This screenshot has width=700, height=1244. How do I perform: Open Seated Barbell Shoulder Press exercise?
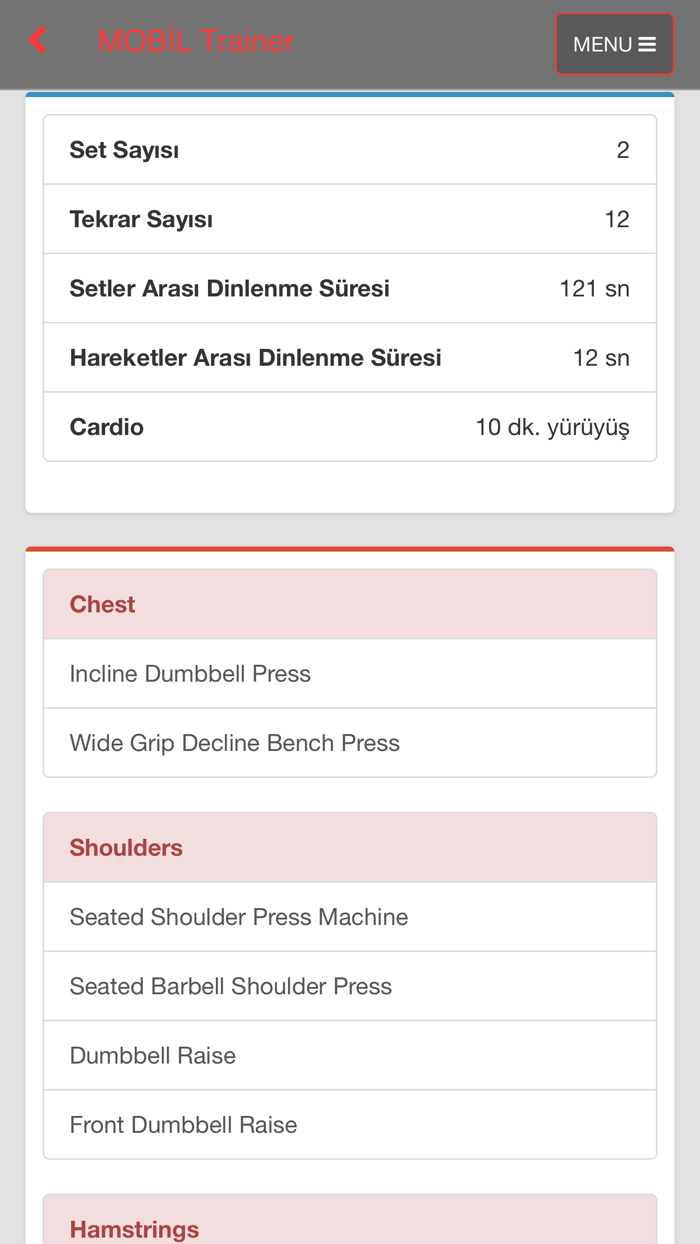349,986
